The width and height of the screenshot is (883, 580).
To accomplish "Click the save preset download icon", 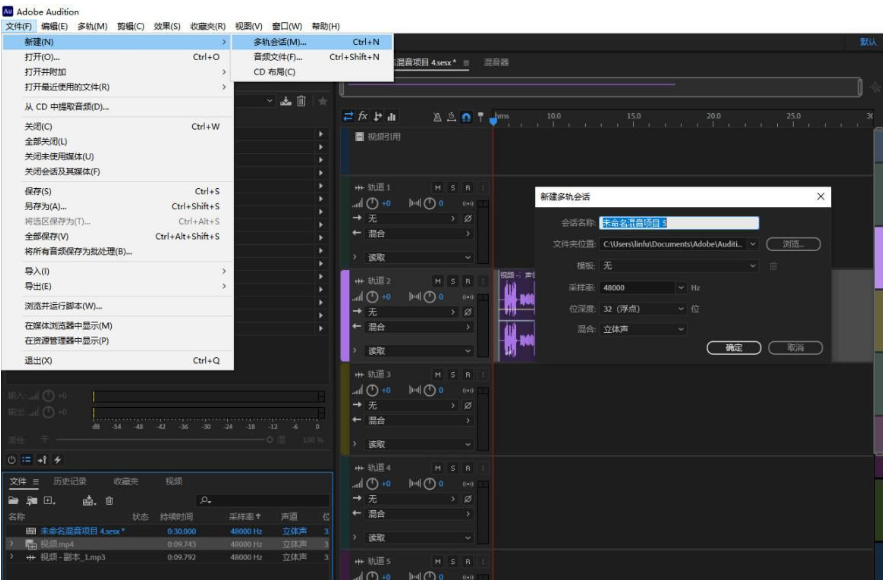I will pyautogui.click(x=286, y=101).
